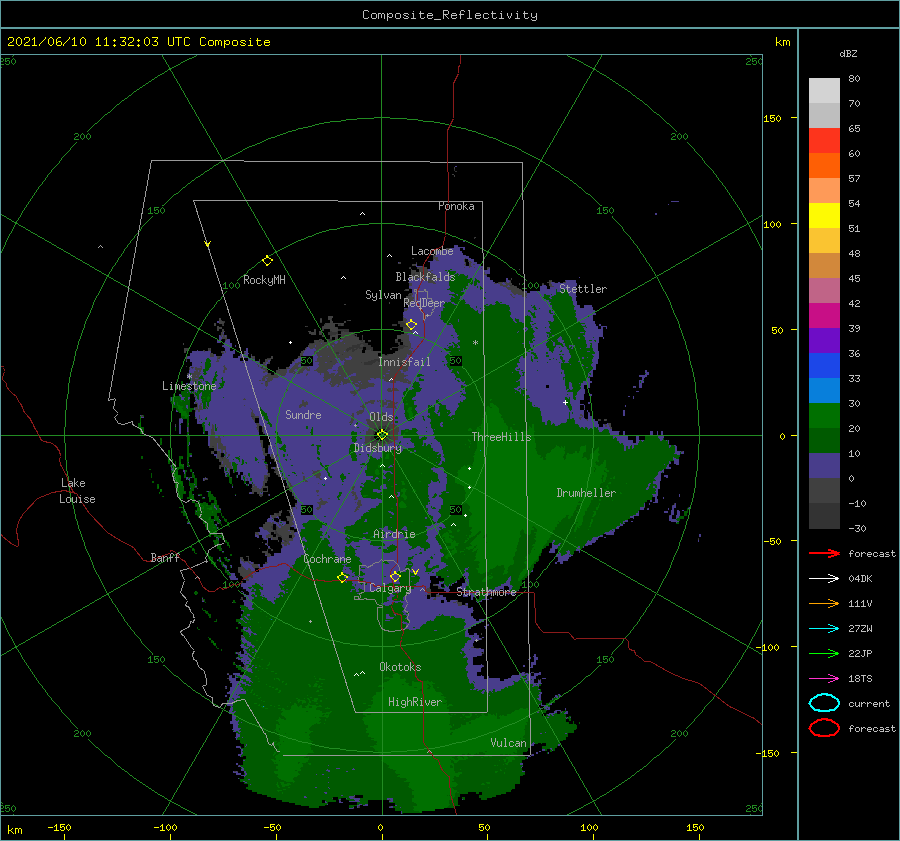This screenshot has height=841, width=900.
Task: Click the white 04DK arrow icon
Action: click(x=824, y=578)
